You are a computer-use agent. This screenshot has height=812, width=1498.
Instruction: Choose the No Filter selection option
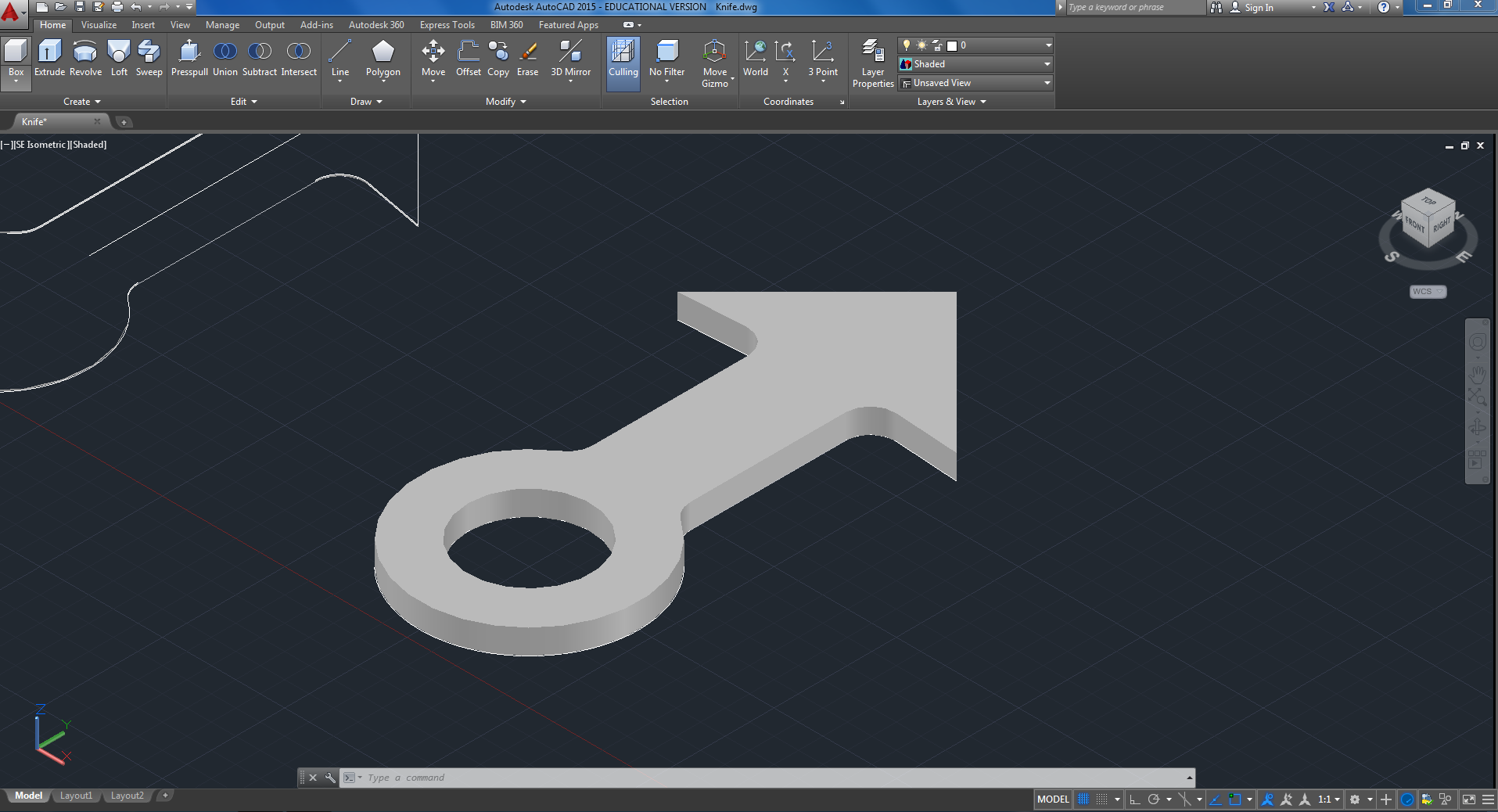tap(666, 59)
